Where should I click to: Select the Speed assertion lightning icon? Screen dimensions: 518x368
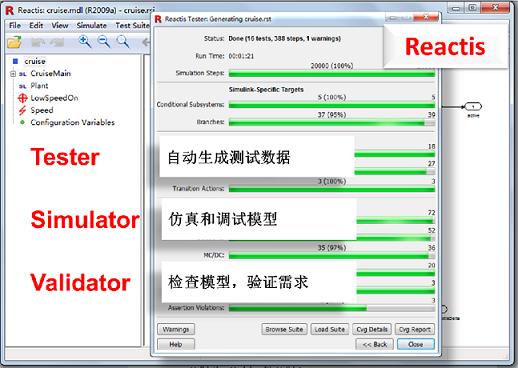[x=22, y=110]
